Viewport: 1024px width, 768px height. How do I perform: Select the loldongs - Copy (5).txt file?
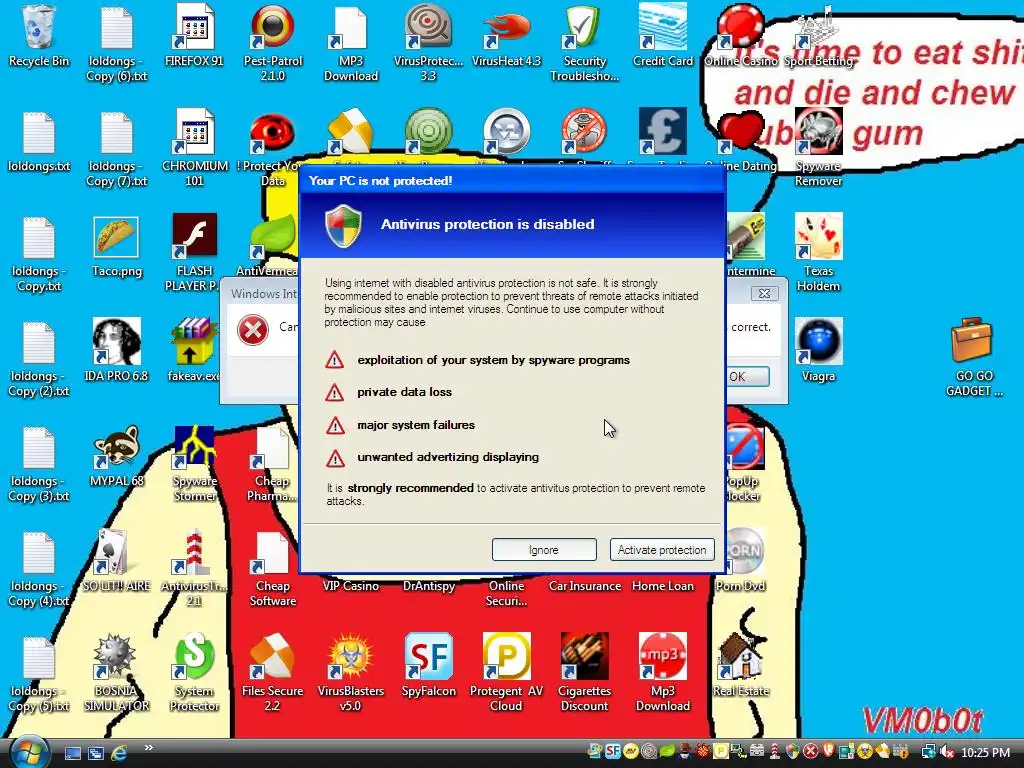pos(39,673)
